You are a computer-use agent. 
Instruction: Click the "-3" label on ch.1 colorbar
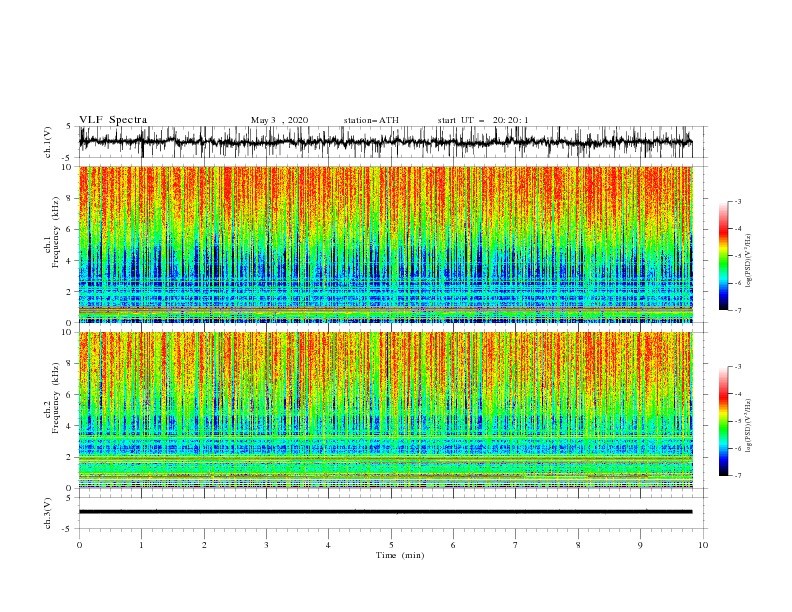point(737,201)
